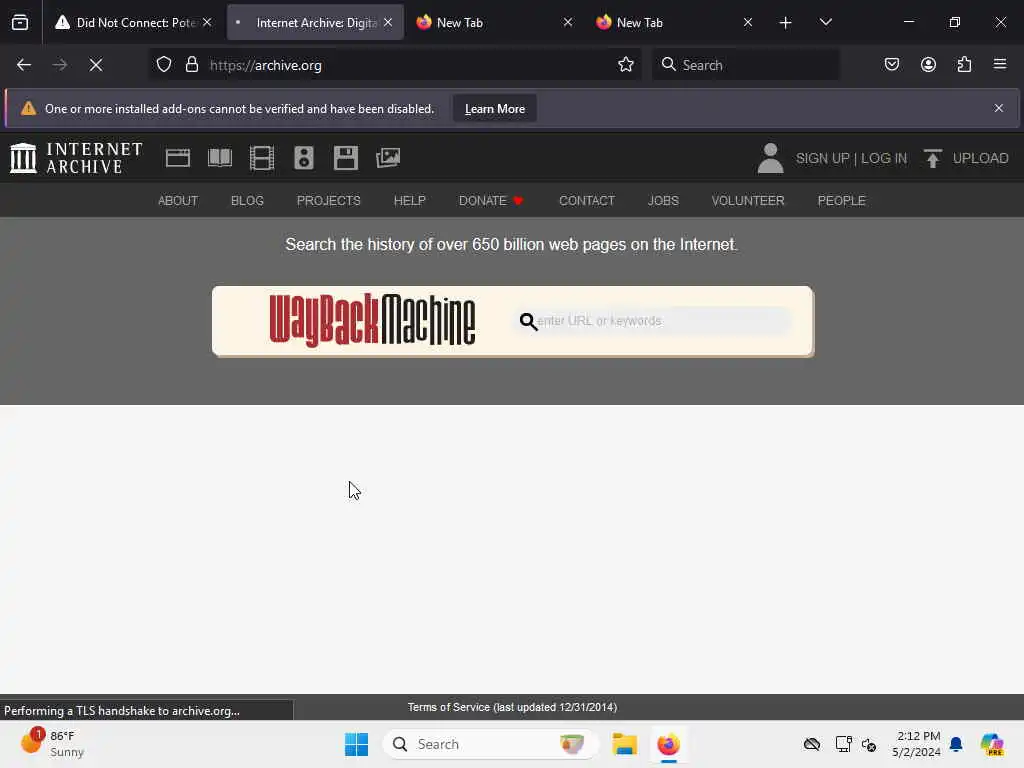This screenshot has height=768, width=1024.
Task: Click LOG IN link
Action: (x=884, y=158)
